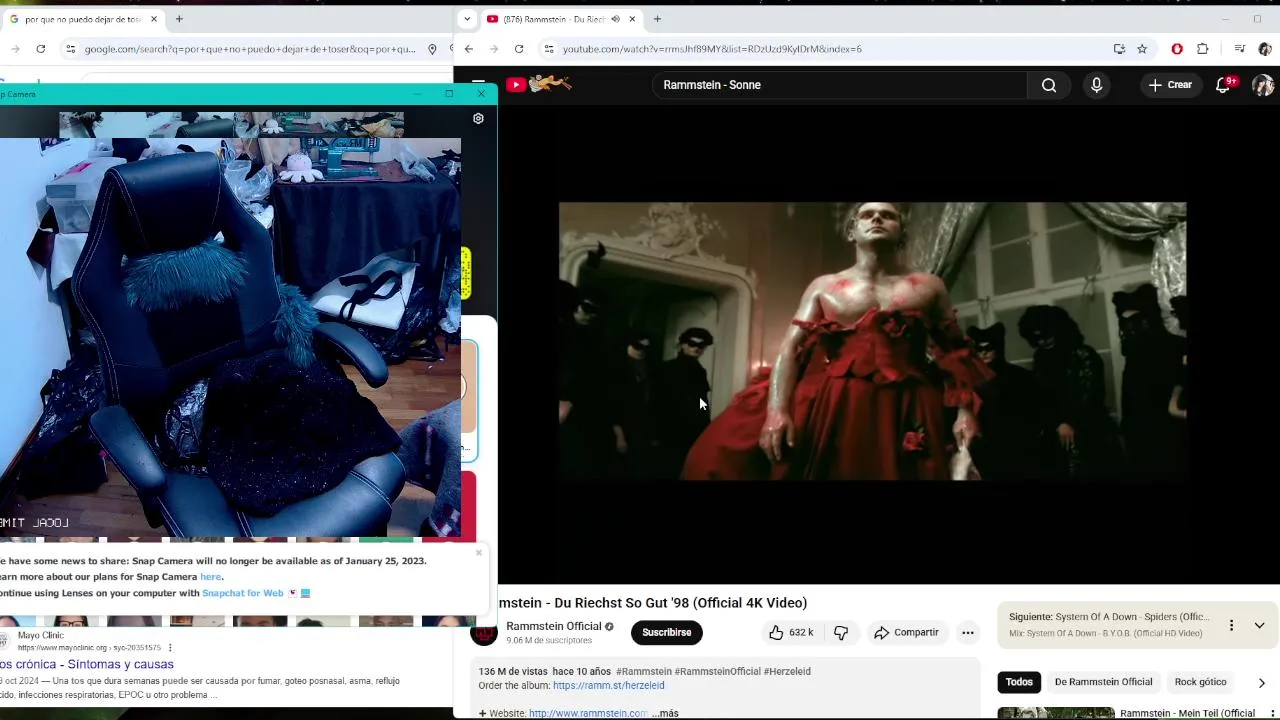This screenshot has height=720, width=1280.
Task: Open a new tab in YouTube window
Action: coord(657,19)
